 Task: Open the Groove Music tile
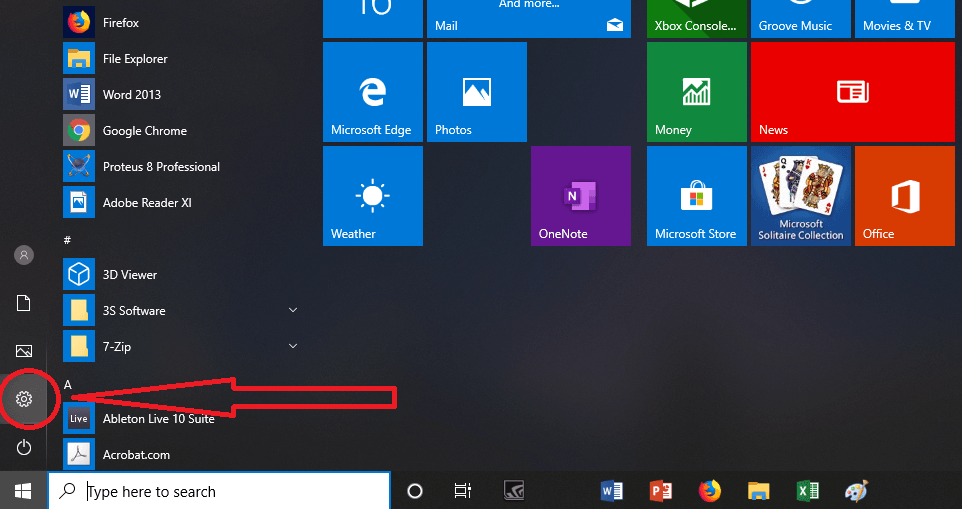(801, 18)
